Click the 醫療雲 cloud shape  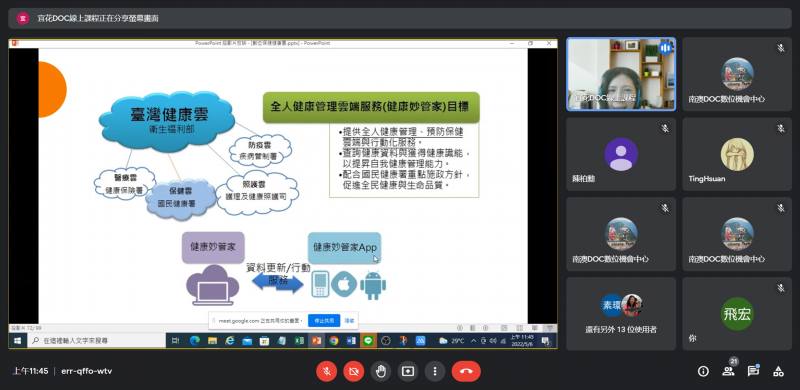(x=124, y=183)
